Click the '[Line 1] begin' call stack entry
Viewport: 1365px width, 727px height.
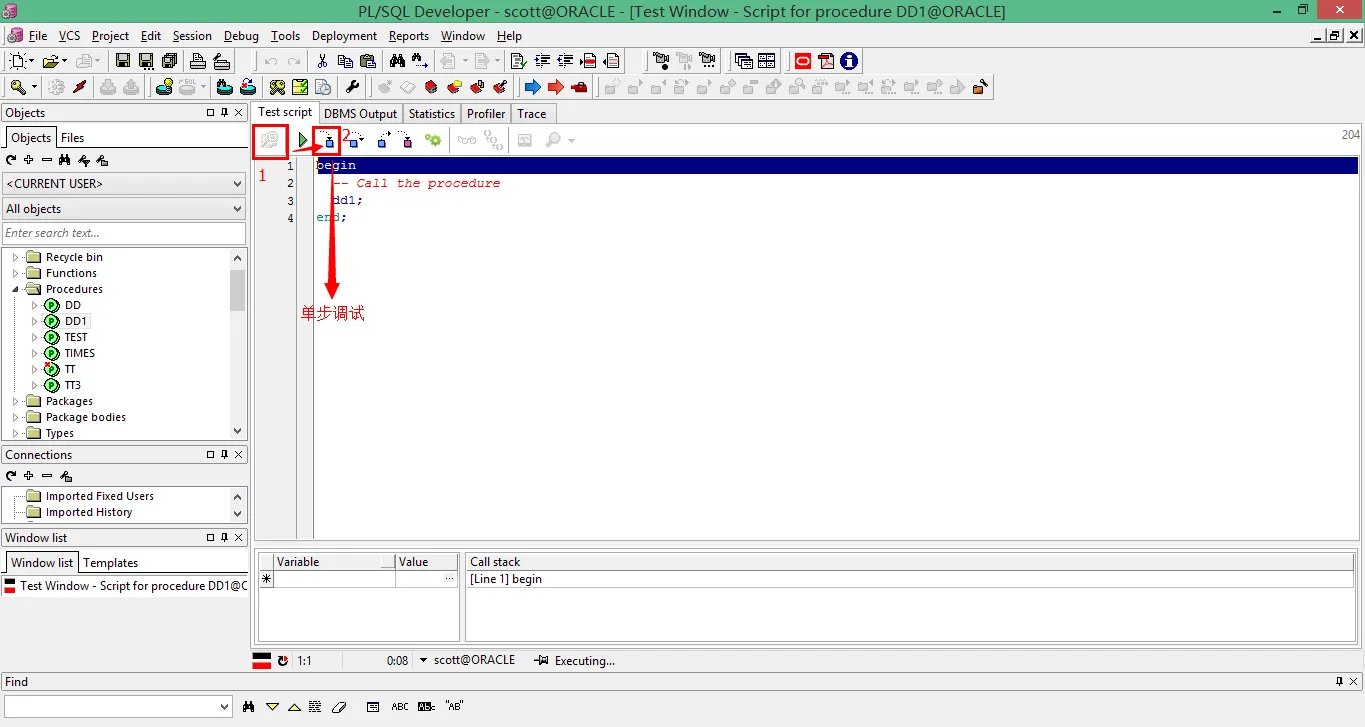pyautogui.click(x=506, y=579)
